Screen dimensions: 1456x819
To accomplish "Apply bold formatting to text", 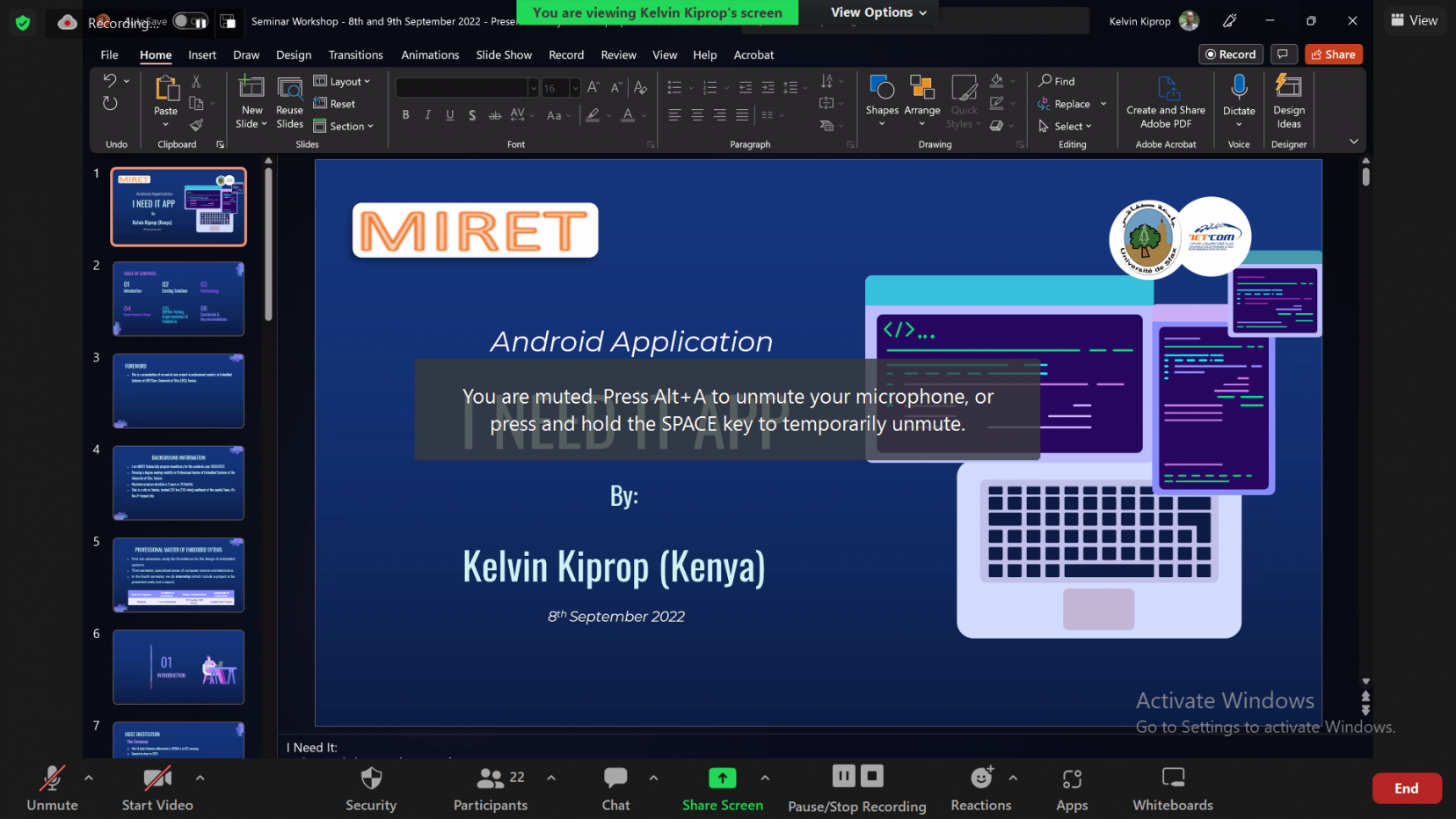I will 405,114.
